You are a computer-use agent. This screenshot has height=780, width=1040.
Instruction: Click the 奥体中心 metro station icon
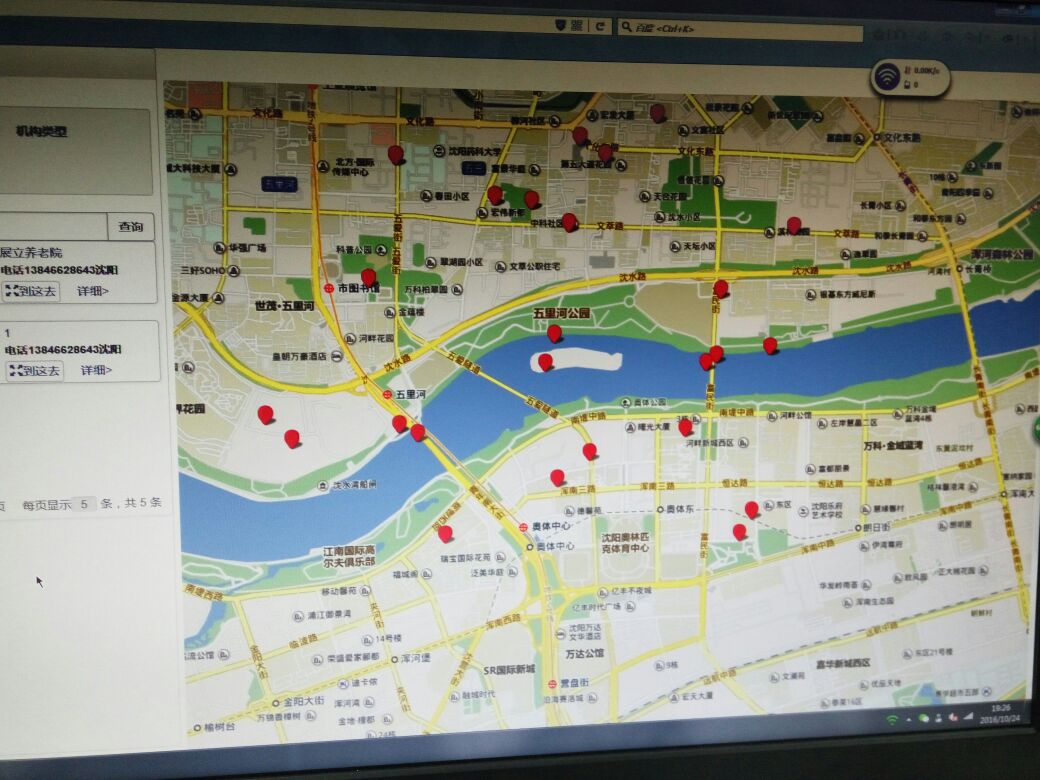click(522, 526)
